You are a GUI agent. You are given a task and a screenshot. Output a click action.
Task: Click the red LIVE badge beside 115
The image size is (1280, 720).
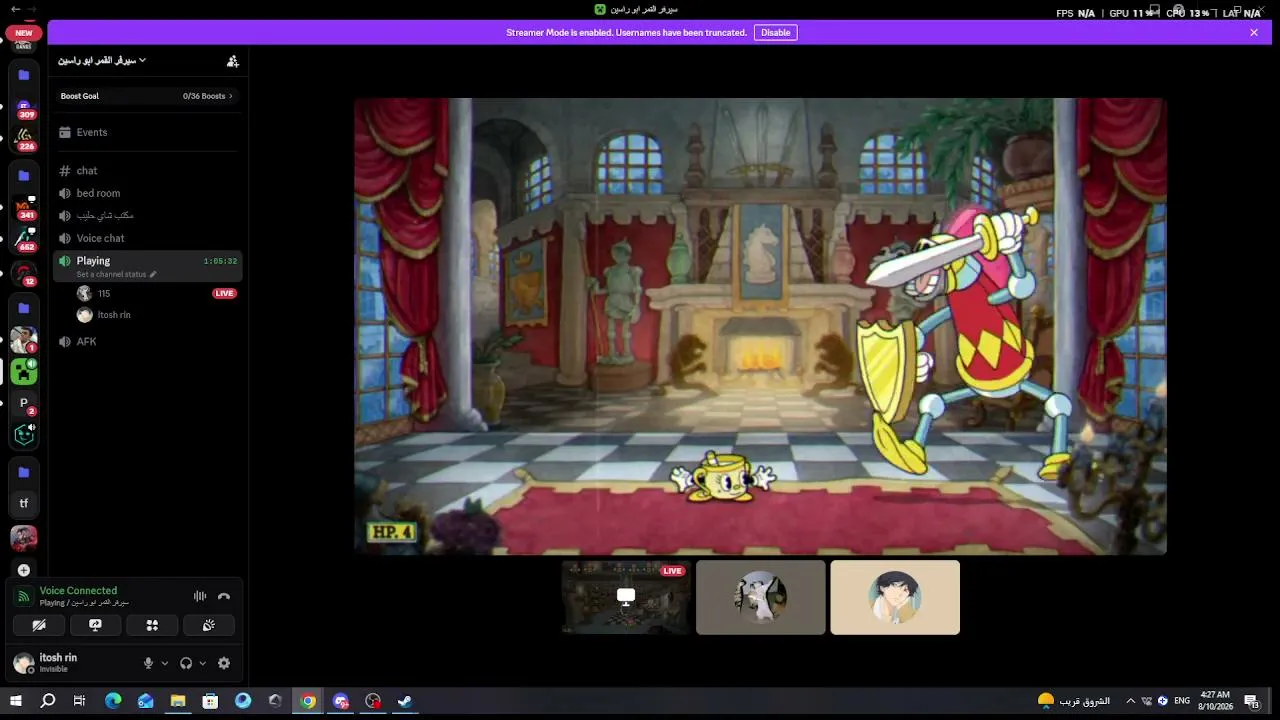click(x=224, y=293)
